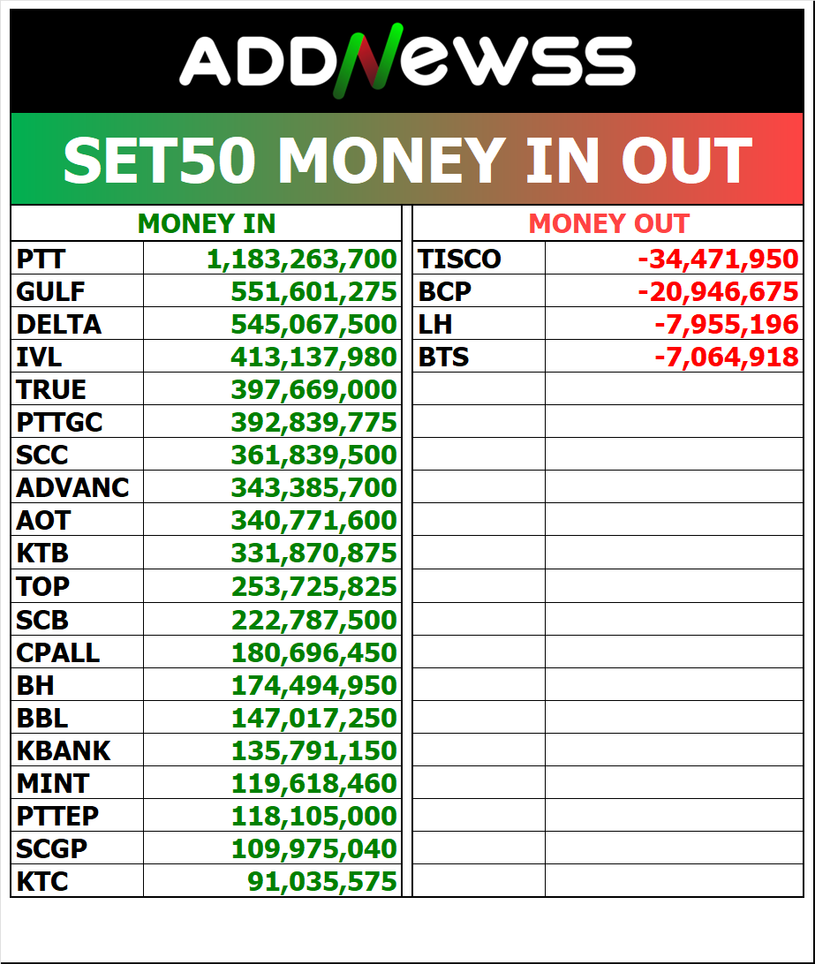
Task: Select the GULF value 551,601,275
Action: point(314,293)
